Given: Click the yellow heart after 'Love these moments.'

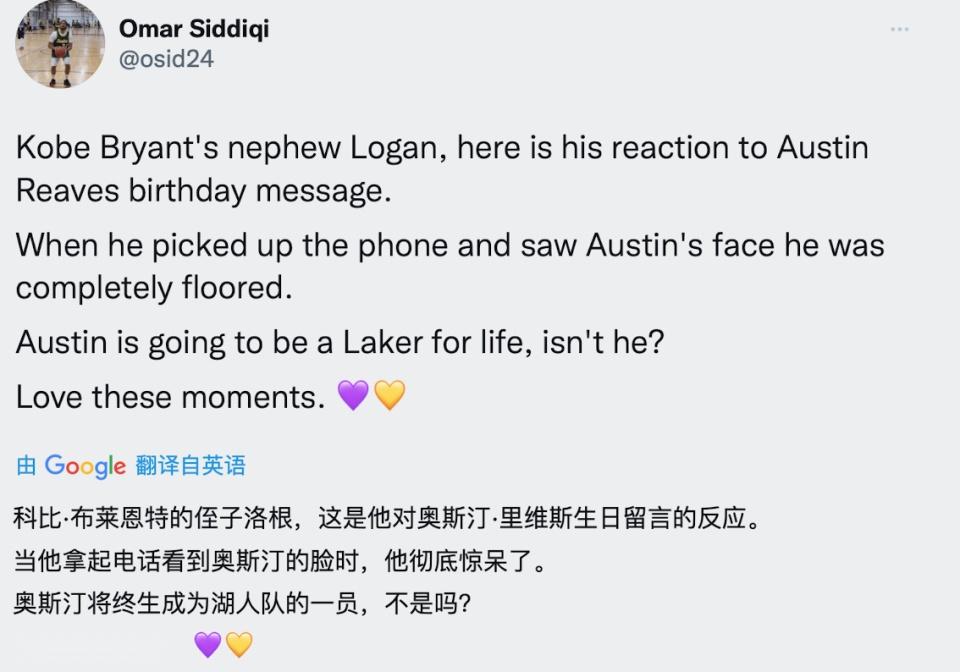Looking at the screenshot, I should pos(388,397).
